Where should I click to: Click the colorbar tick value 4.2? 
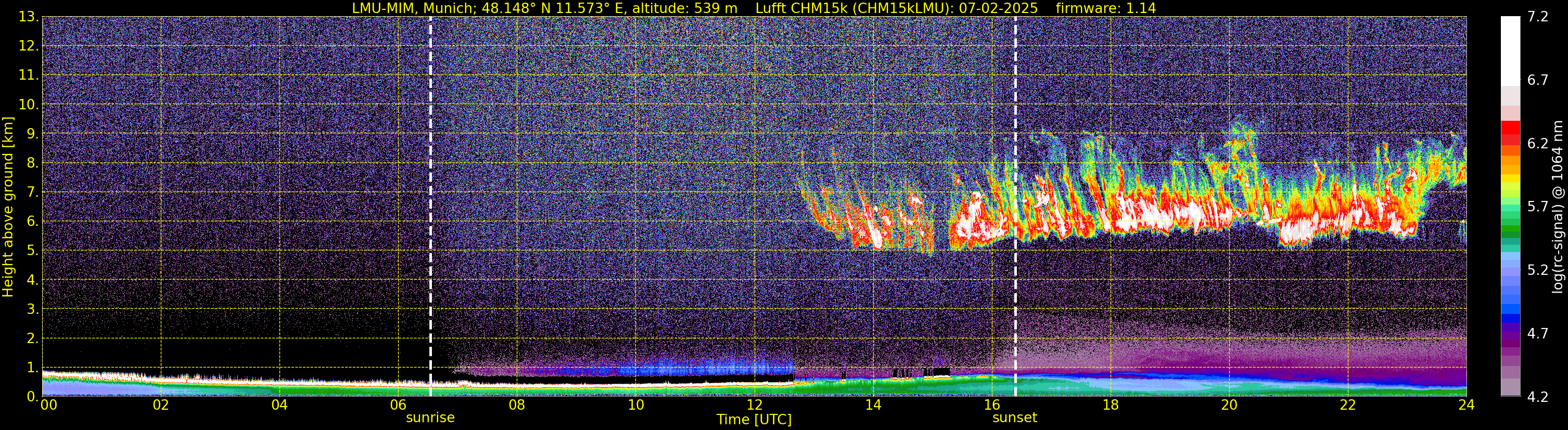coord(1538,397)
